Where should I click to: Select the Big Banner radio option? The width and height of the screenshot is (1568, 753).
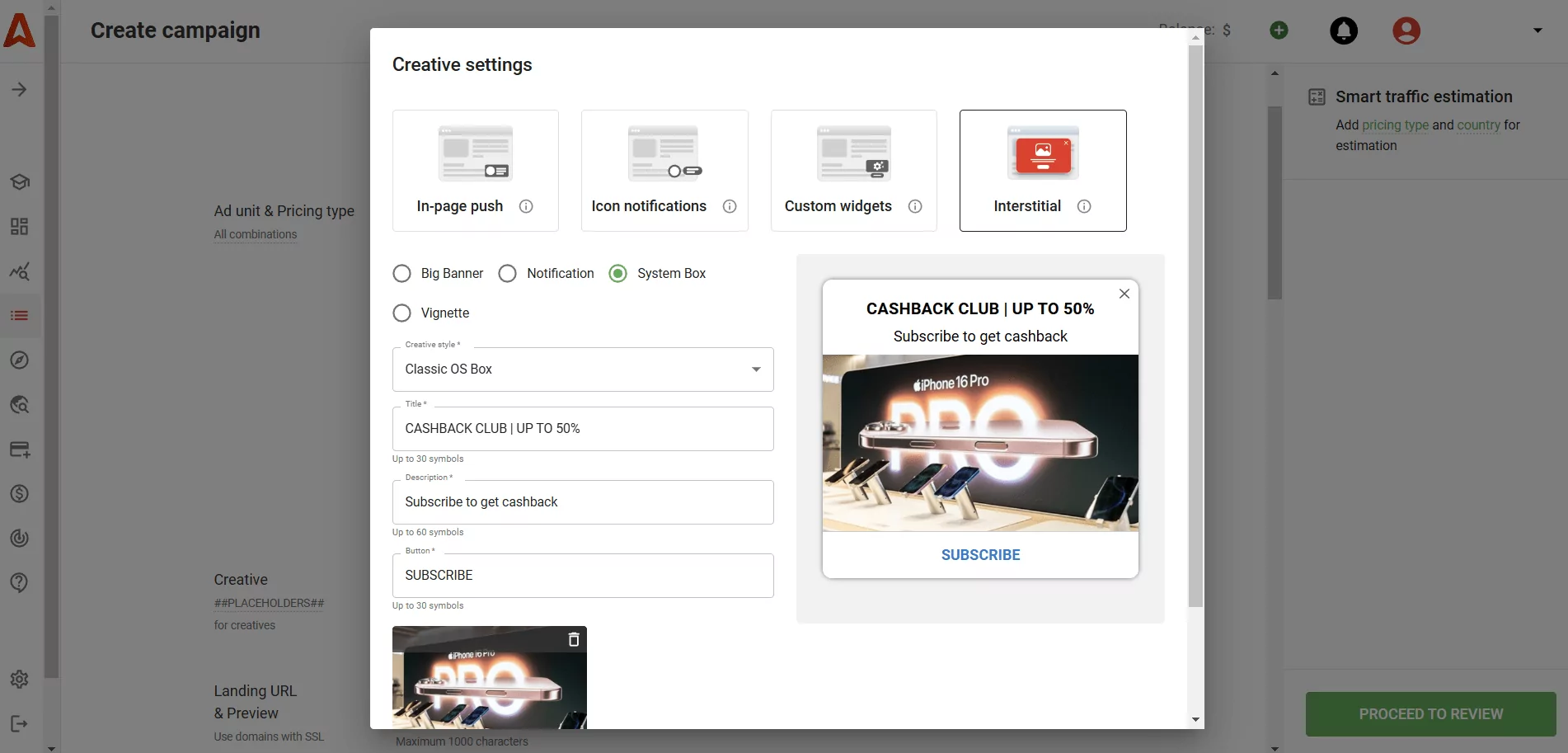click(402, 273)
